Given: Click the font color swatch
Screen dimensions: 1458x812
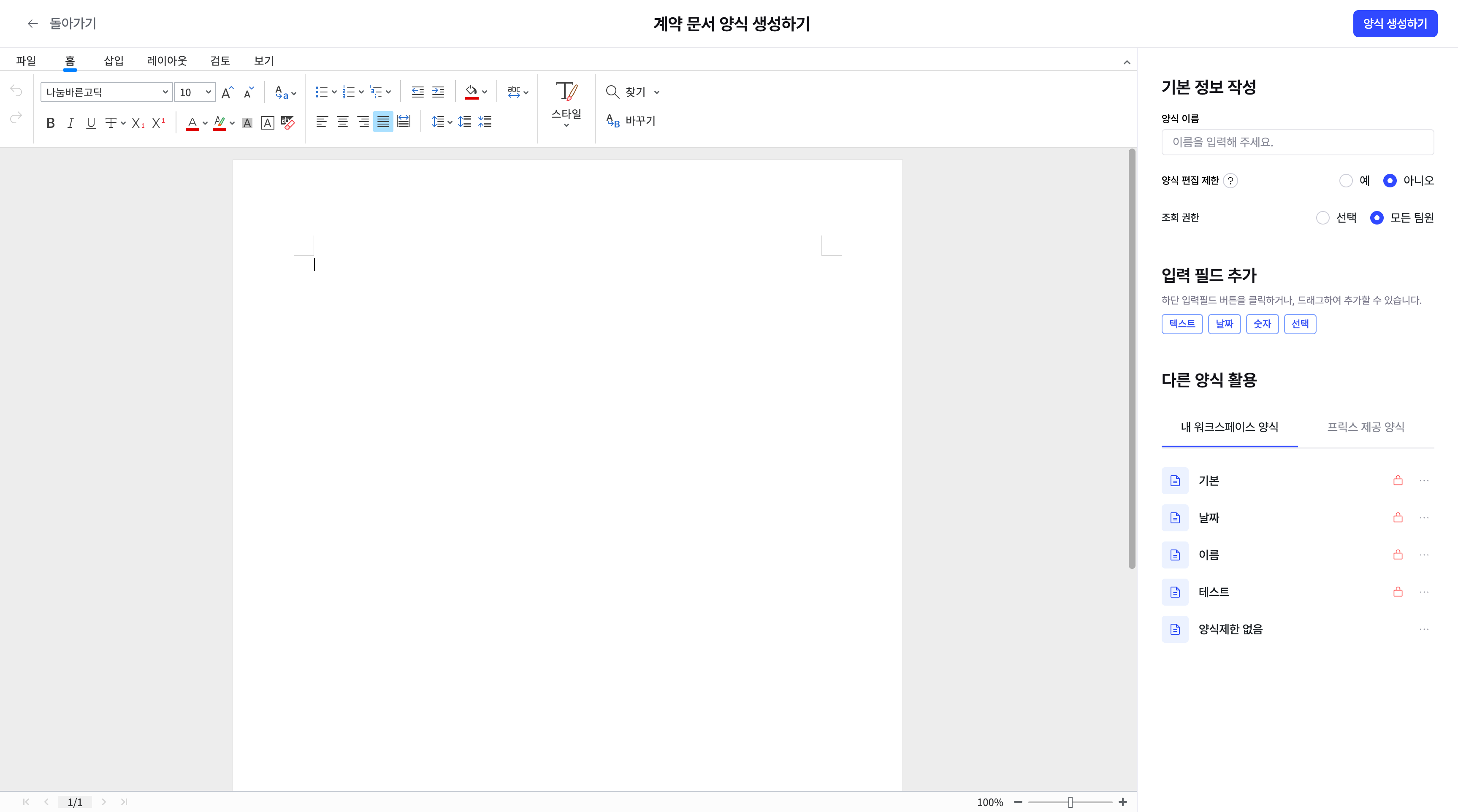Looking at the screenshot, I should pyautogui.click(x=192, y=123).
